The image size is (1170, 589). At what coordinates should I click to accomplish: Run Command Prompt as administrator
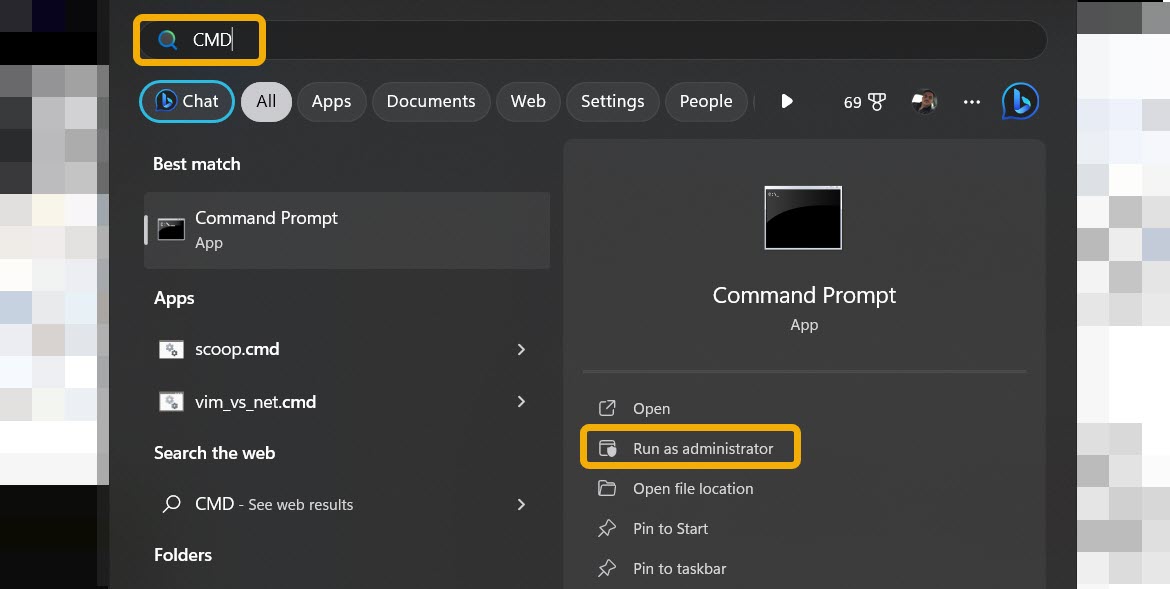(x=702, y=447)
